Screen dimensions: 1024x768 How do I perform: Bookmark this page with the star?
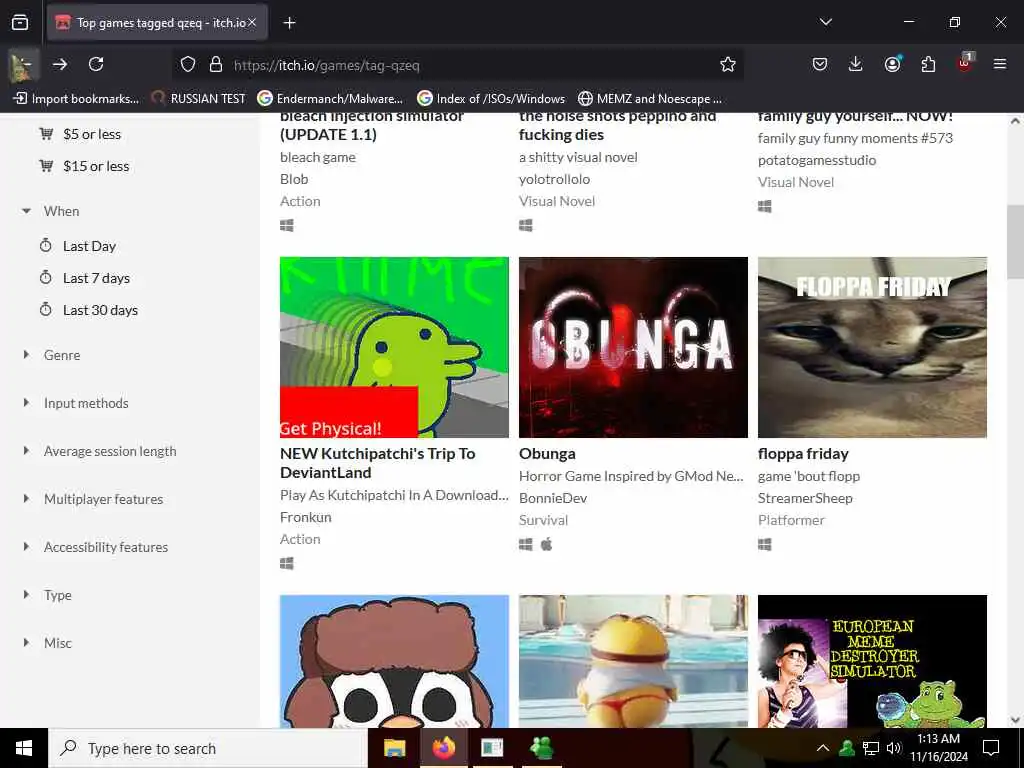coord(728,64)
